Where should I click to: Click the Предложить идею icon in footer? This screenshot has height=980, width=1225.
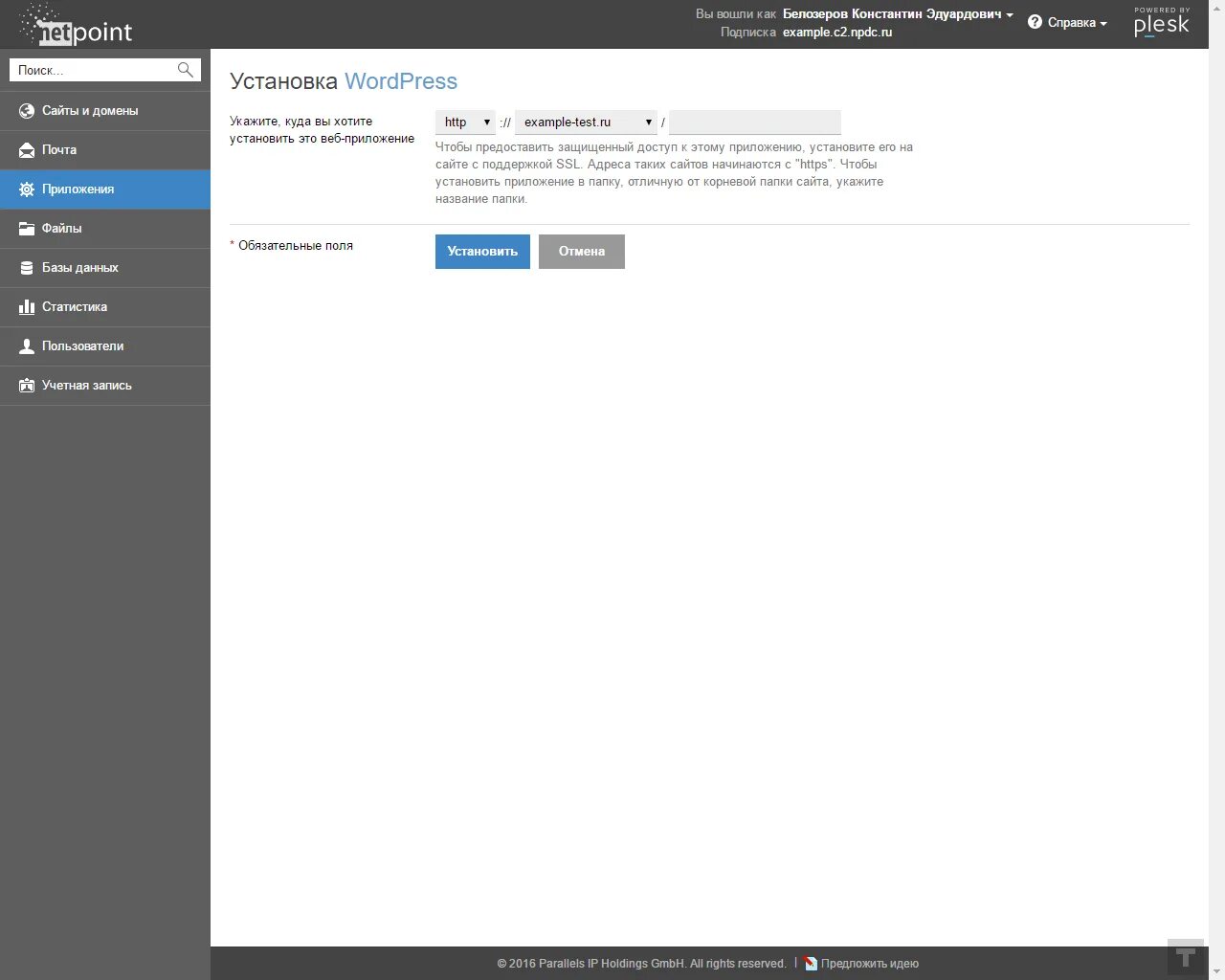point(811,964)
